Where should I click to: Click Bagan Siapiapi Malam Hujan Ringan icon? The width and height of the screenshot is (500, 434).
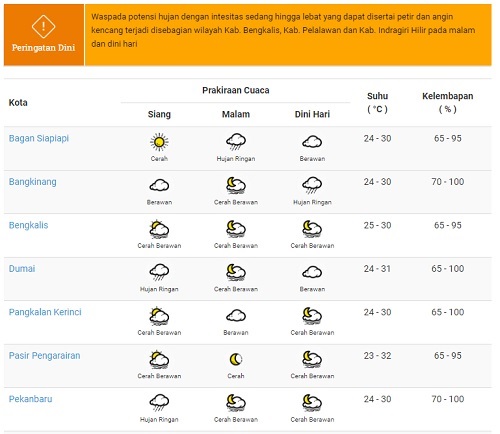(236, 142)
